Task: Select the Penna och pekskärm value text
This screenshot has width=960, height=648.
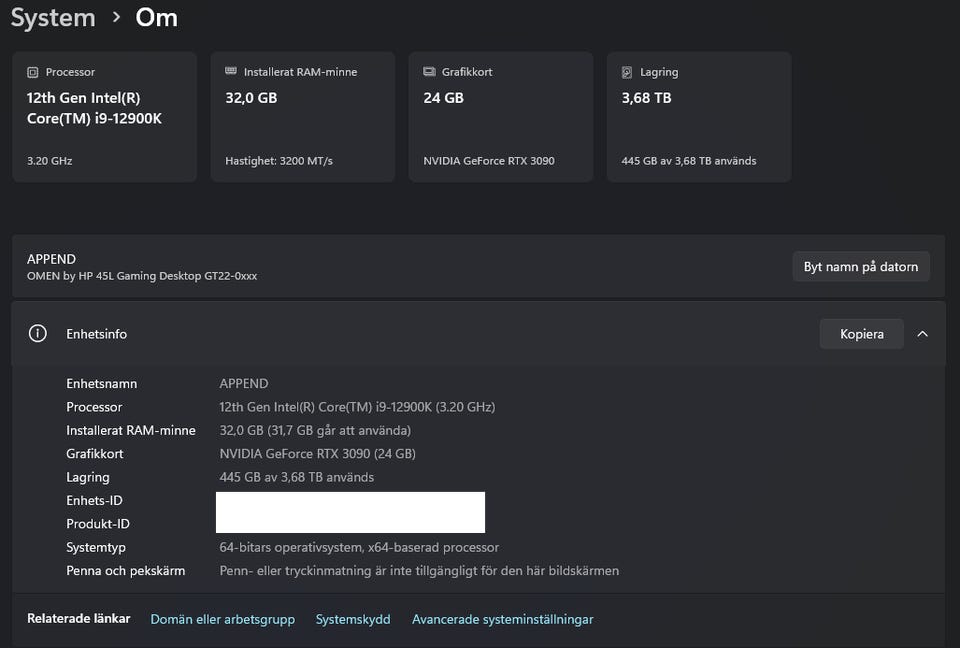Action: pos(419,571)
